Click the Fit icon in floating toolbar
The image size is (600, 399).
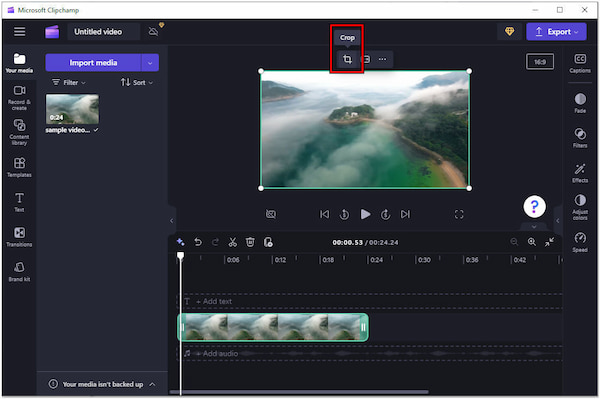pos(366,59)
